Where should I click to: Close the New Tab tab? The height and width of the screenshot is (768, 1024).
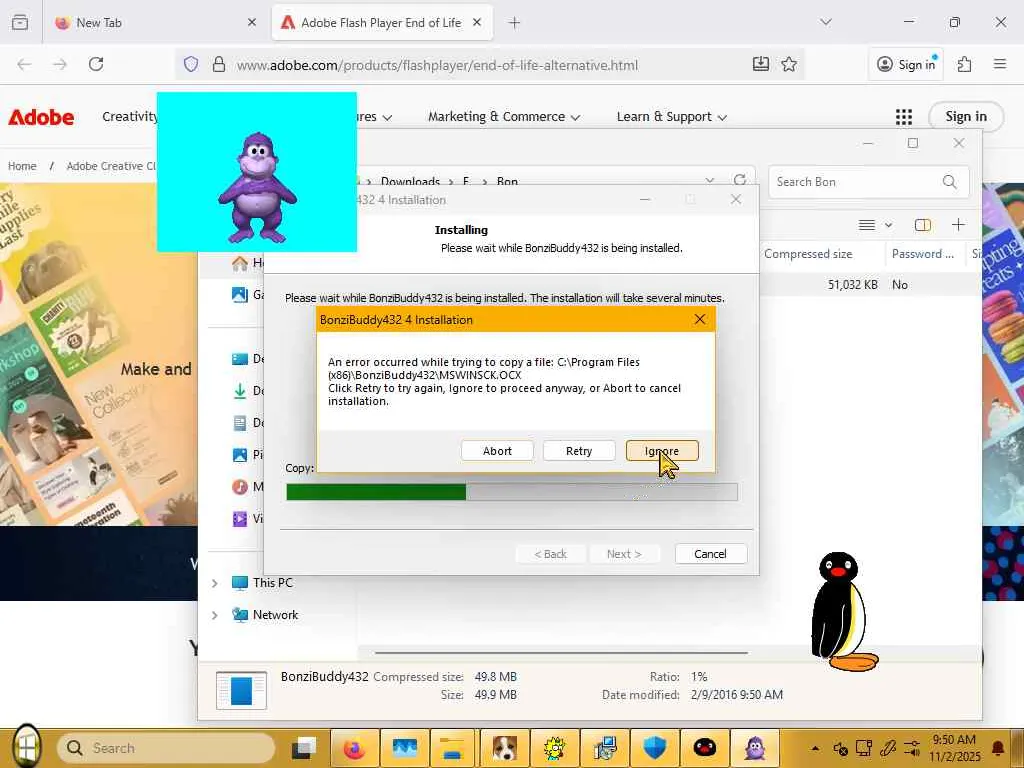click(x=252, y=22)
